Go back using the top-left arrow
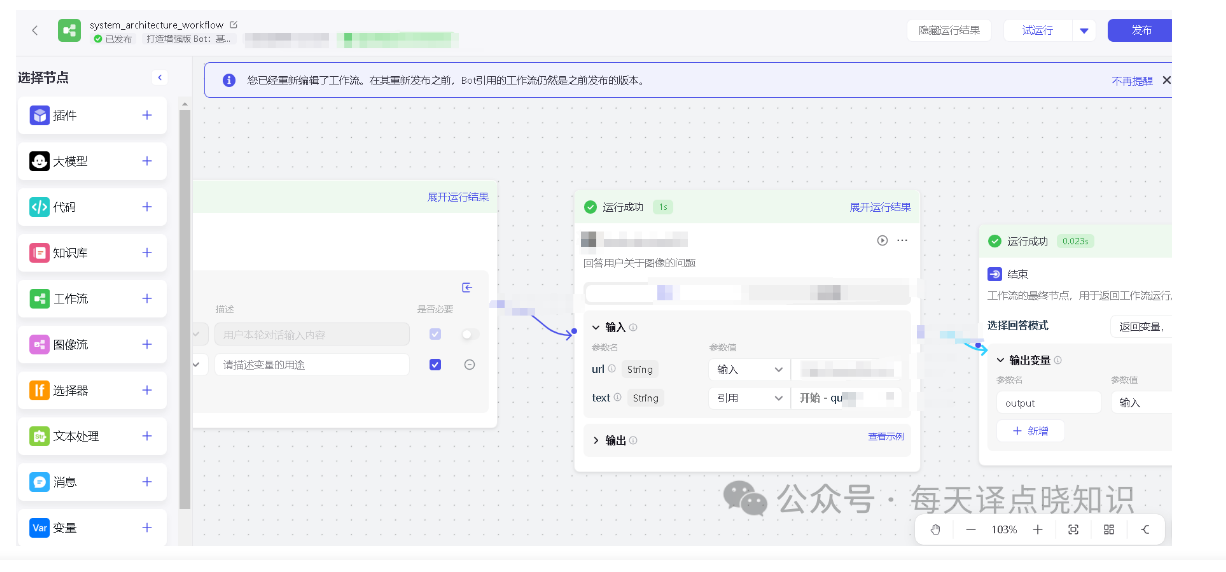Image resolution: width=1226 pixels, height=572 pixels. pyautogui.click(x=35, y=30)
